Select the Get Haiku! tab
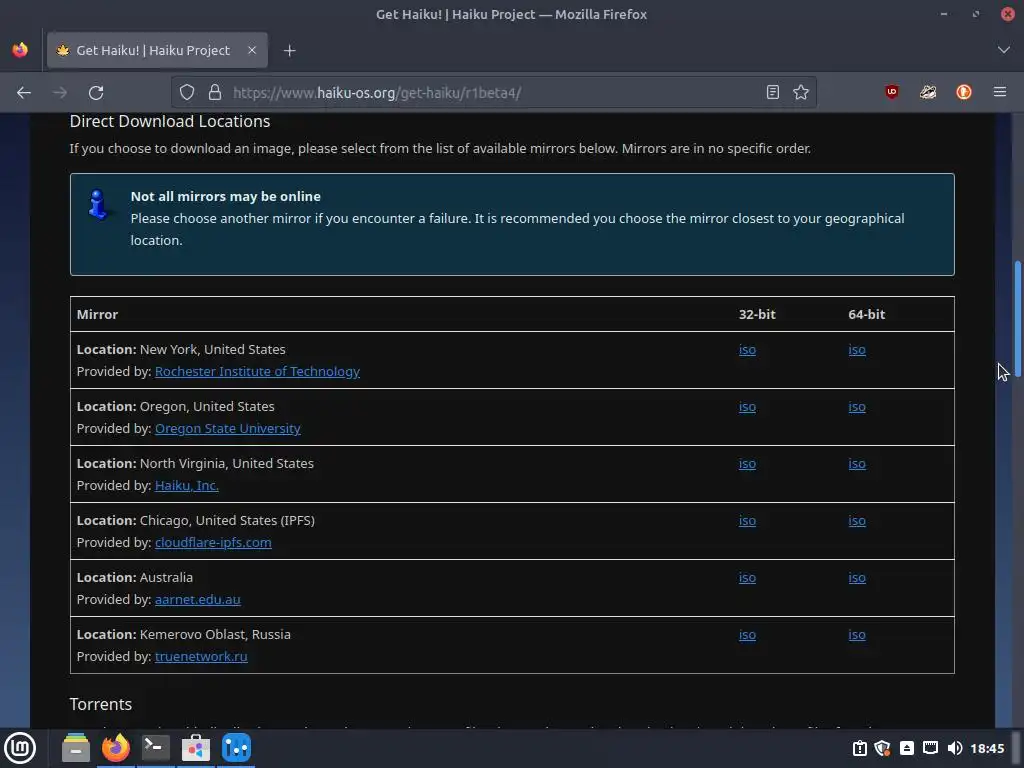 click(157, 50)
